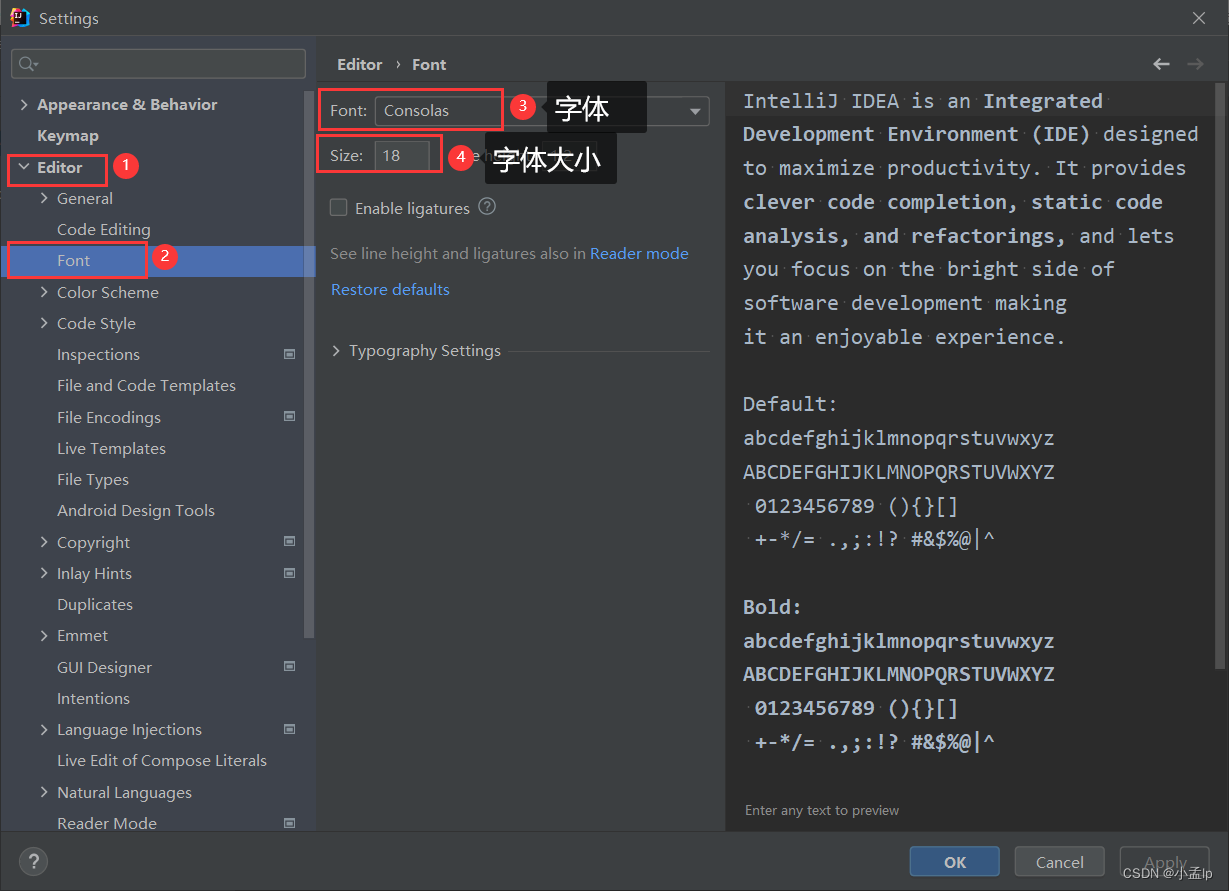Screen dimensions: 1229x891
Task: Click Restore defaults link
Action: coord(390,289)
